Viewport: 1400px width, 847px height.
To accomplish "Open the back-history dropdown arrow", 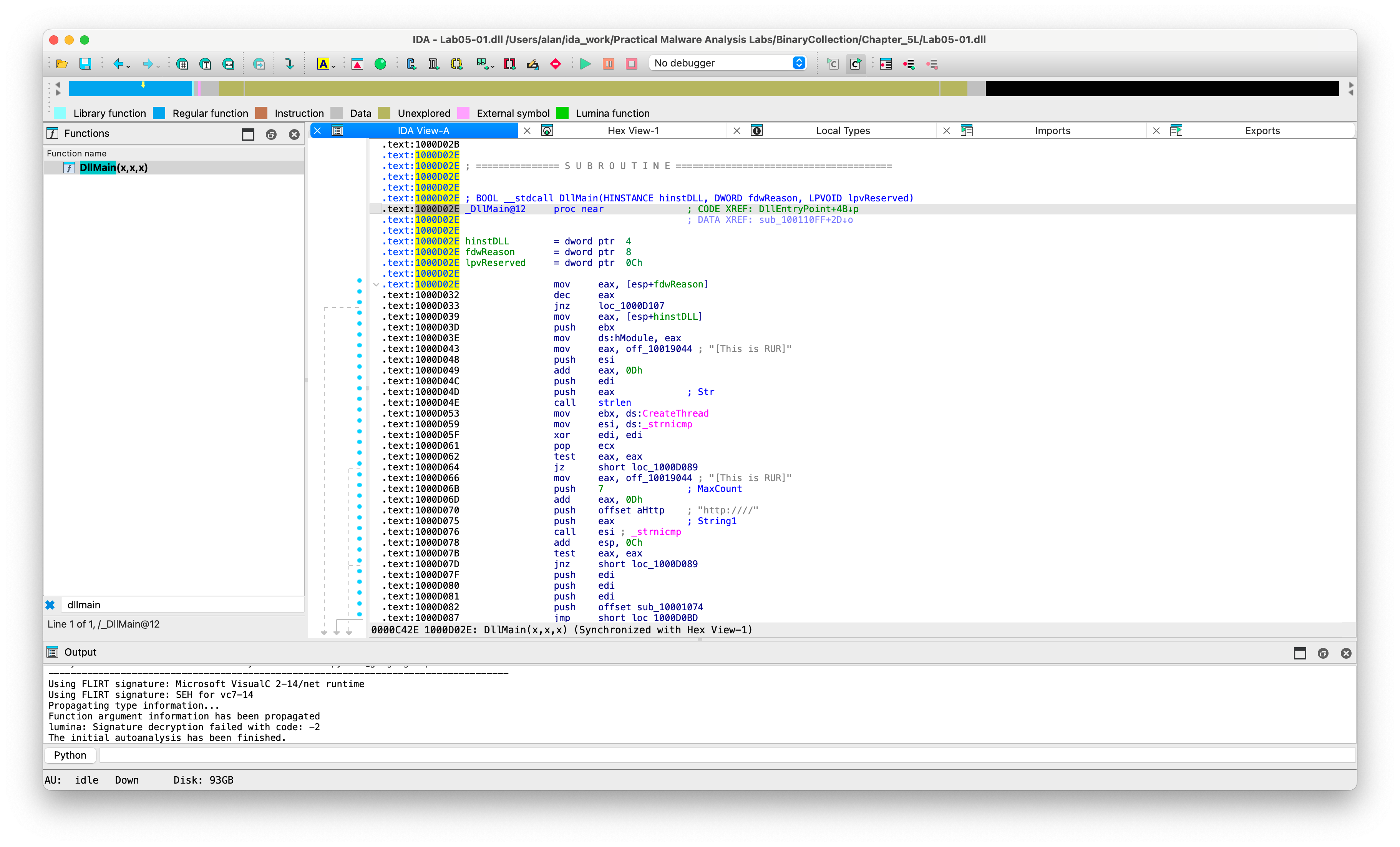I will [128, 66].
